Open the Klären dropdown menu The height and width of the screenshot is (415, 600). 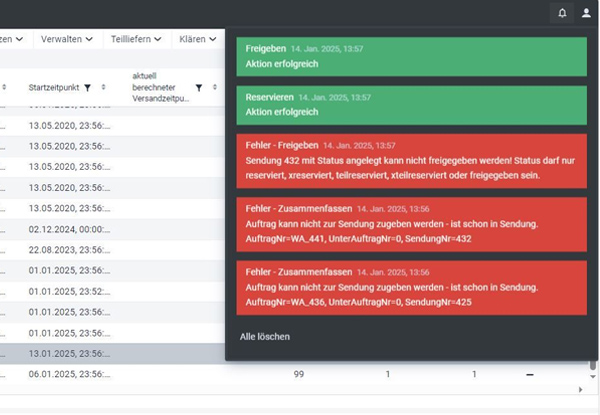[x=198, y=39]
